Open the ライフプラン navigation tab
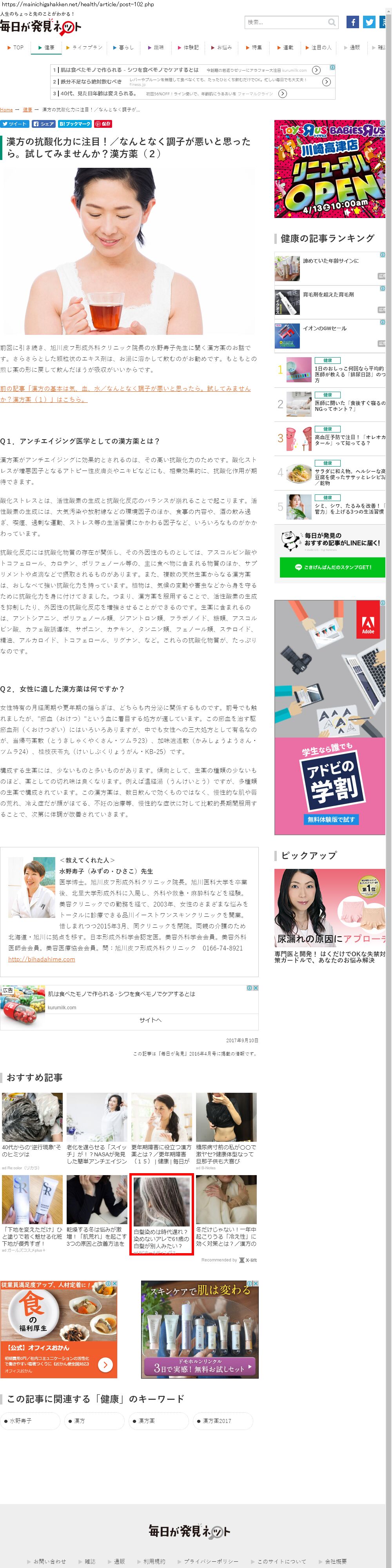 point(84,47)
